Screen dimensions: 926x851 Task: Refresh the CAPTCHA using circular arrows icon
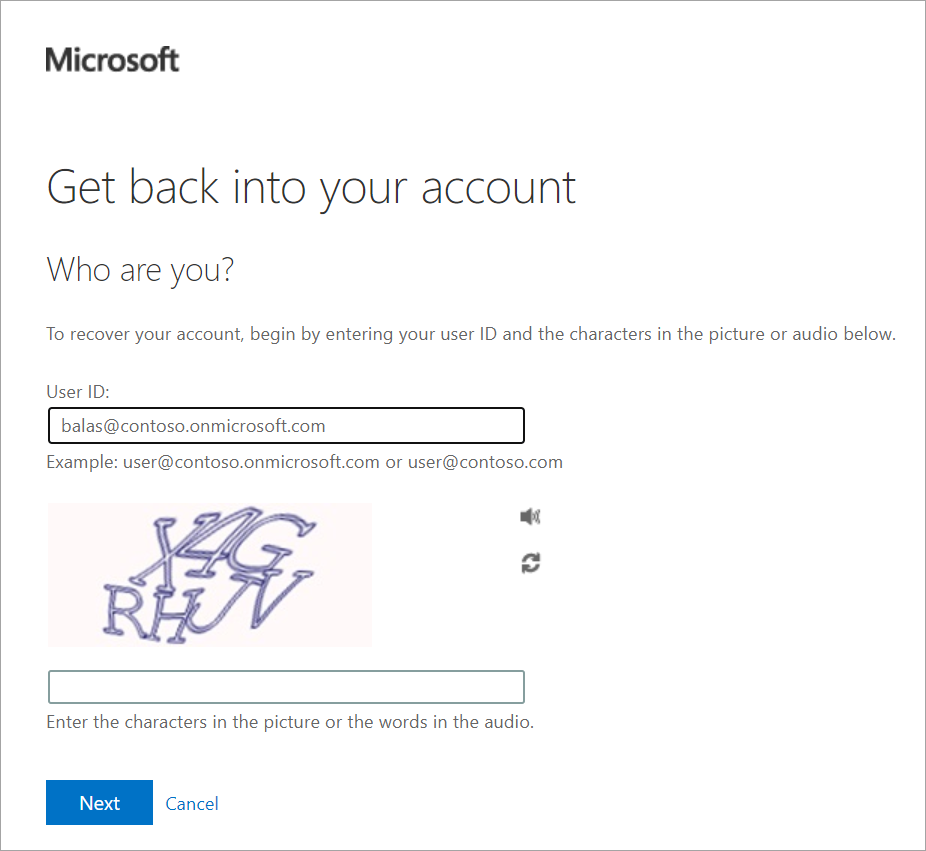(x=530, y=563)
